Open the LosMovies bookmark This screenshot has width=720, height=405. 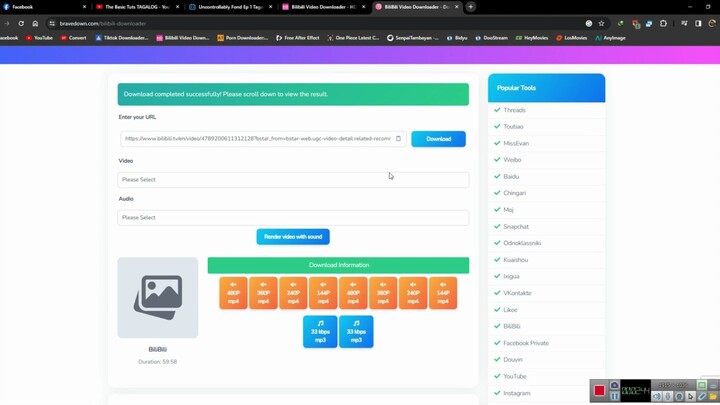tap(572, 38)
